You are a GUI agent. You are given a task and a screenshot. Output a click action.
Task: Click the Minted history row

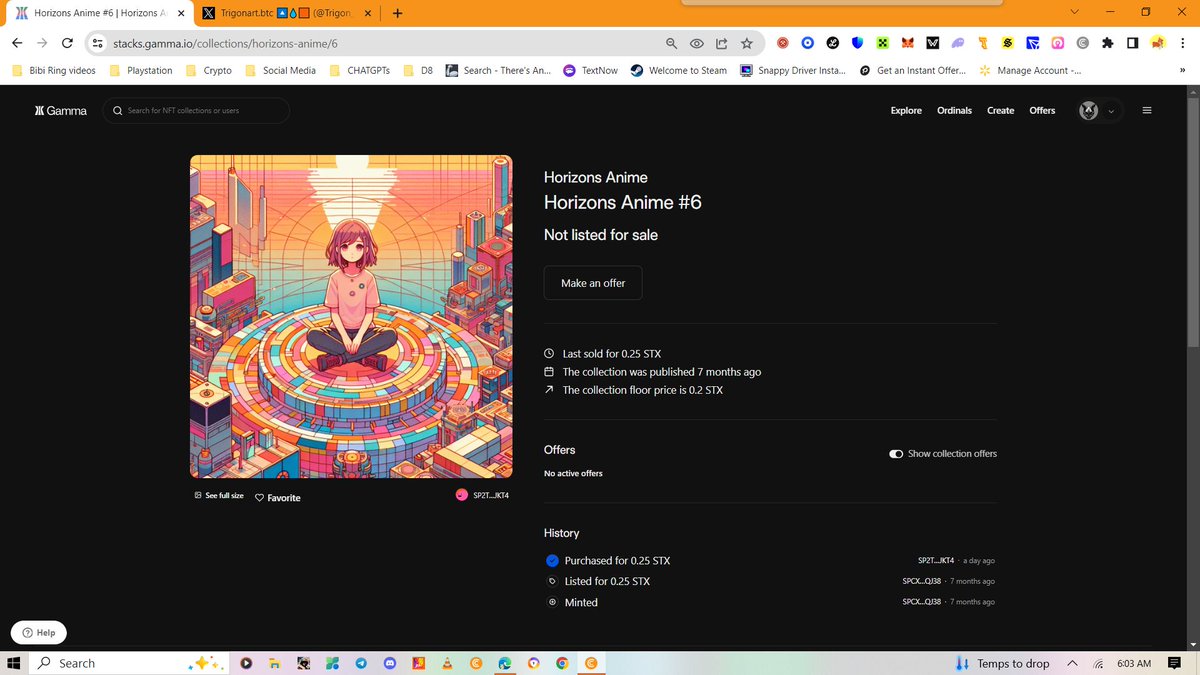(770, 602)
